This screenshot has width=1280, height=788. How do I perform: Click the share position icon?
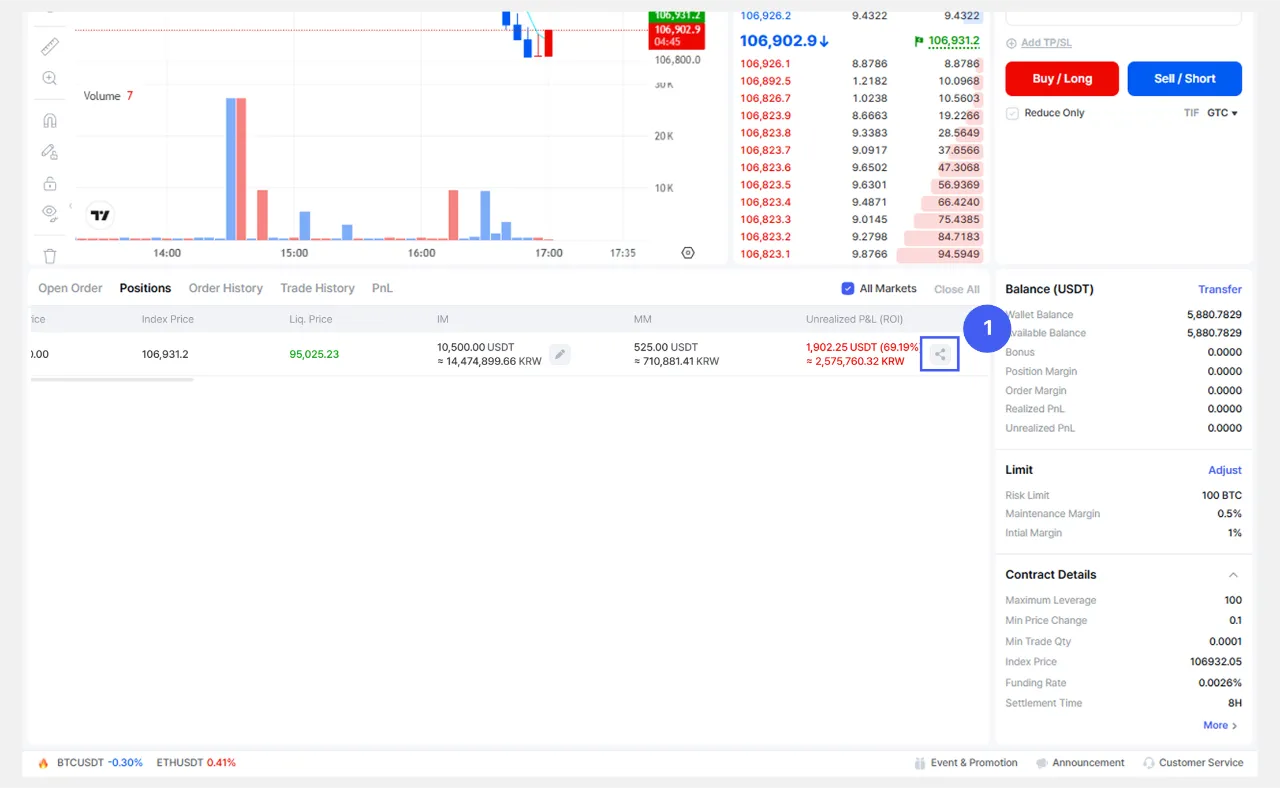940,354
